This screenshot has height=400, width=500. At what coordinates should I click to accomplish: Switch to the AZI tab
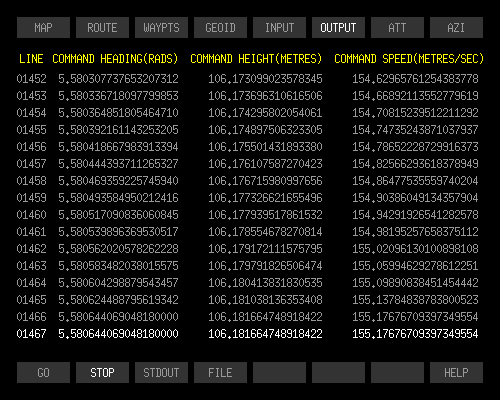pos(456,27)
